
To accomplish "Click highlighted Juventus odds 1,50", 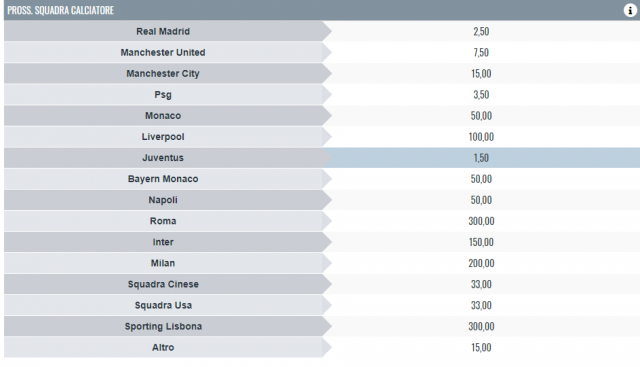I will [481, 158].
